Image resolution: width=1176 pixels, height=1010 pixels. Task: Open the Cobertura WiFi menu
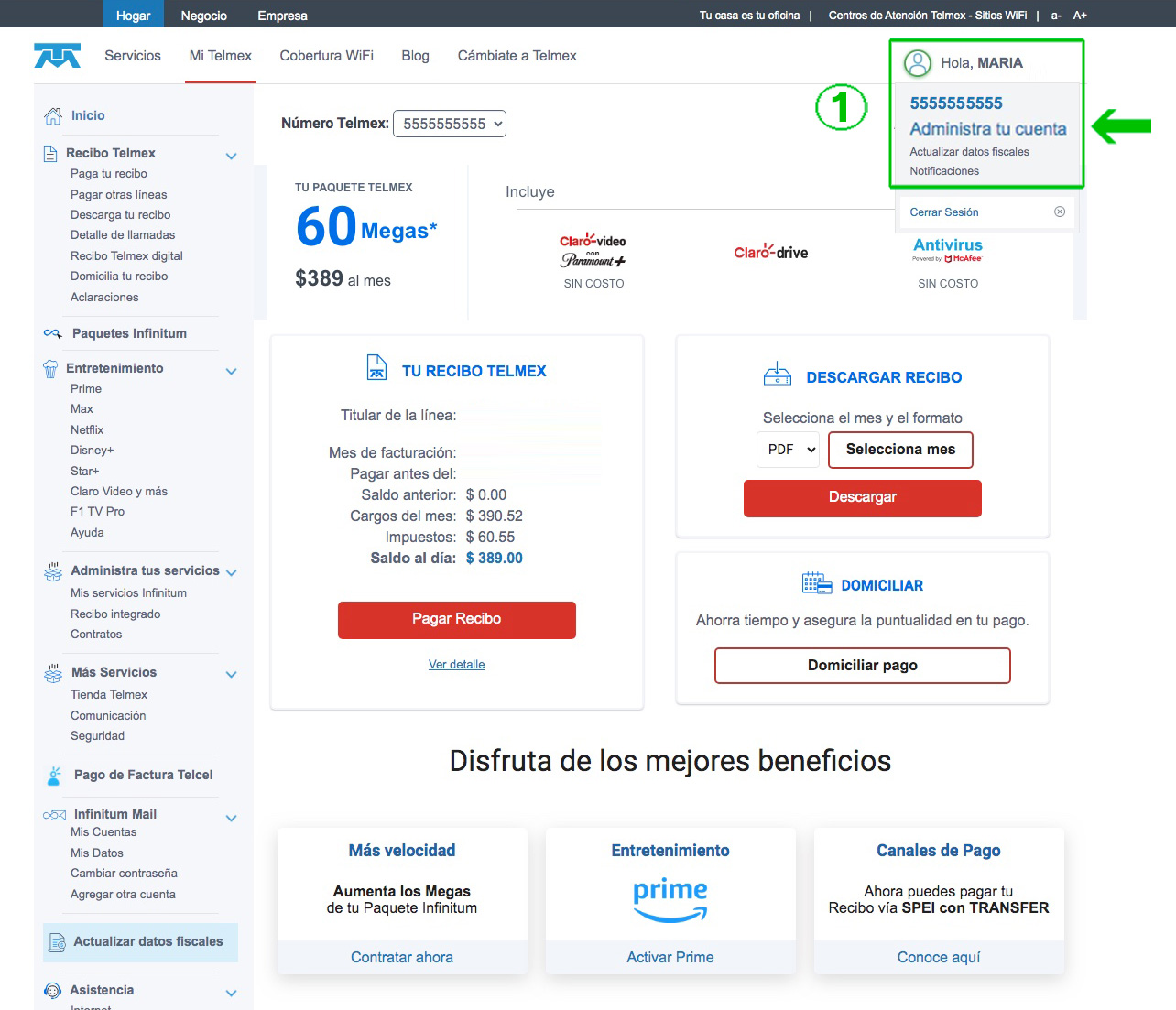point(327,56)
